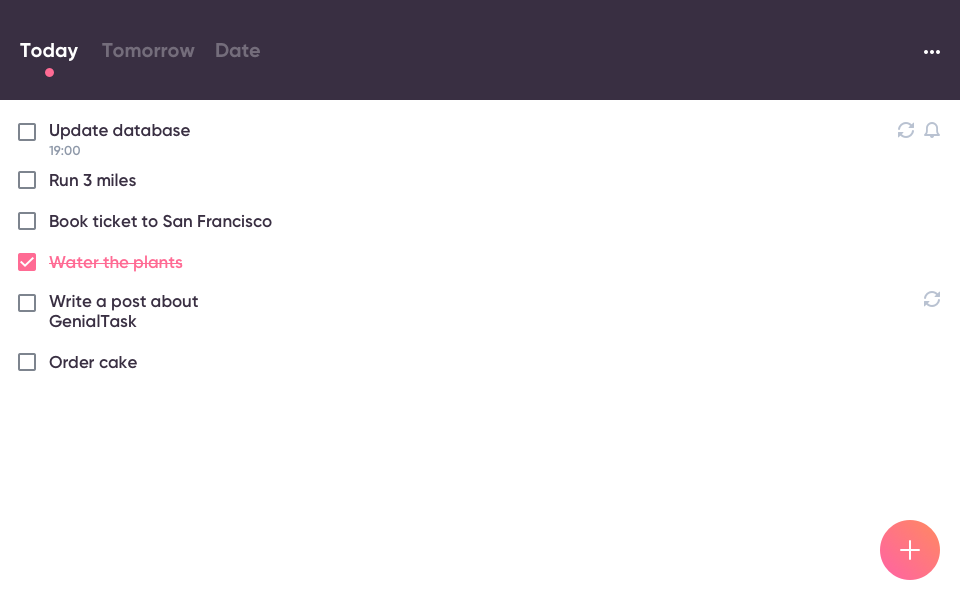Screen dimensions: 960x600
Task: Check the Update database checkbox
Action: click(27, 132)
